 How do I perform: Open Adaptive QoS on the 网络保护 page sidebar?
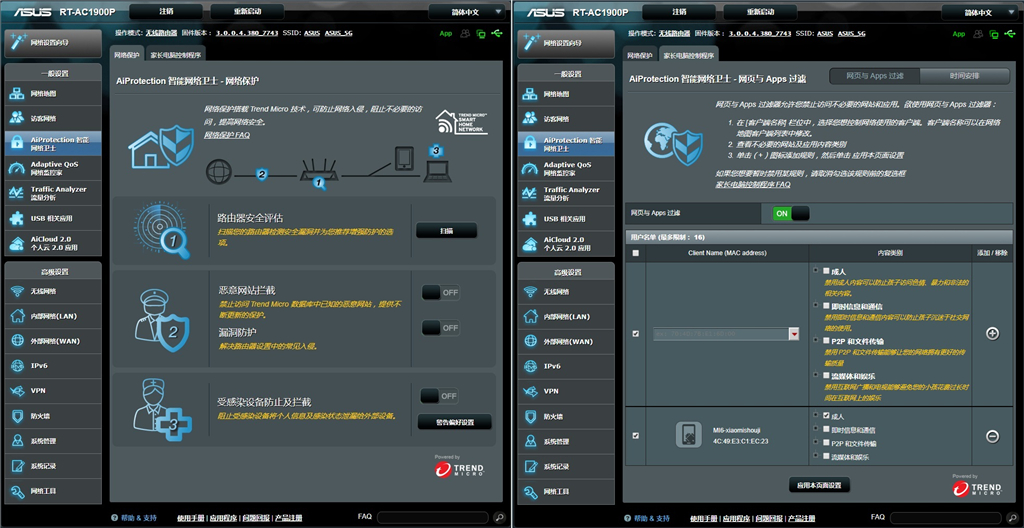pyautogui.click(x=53, y=168)
